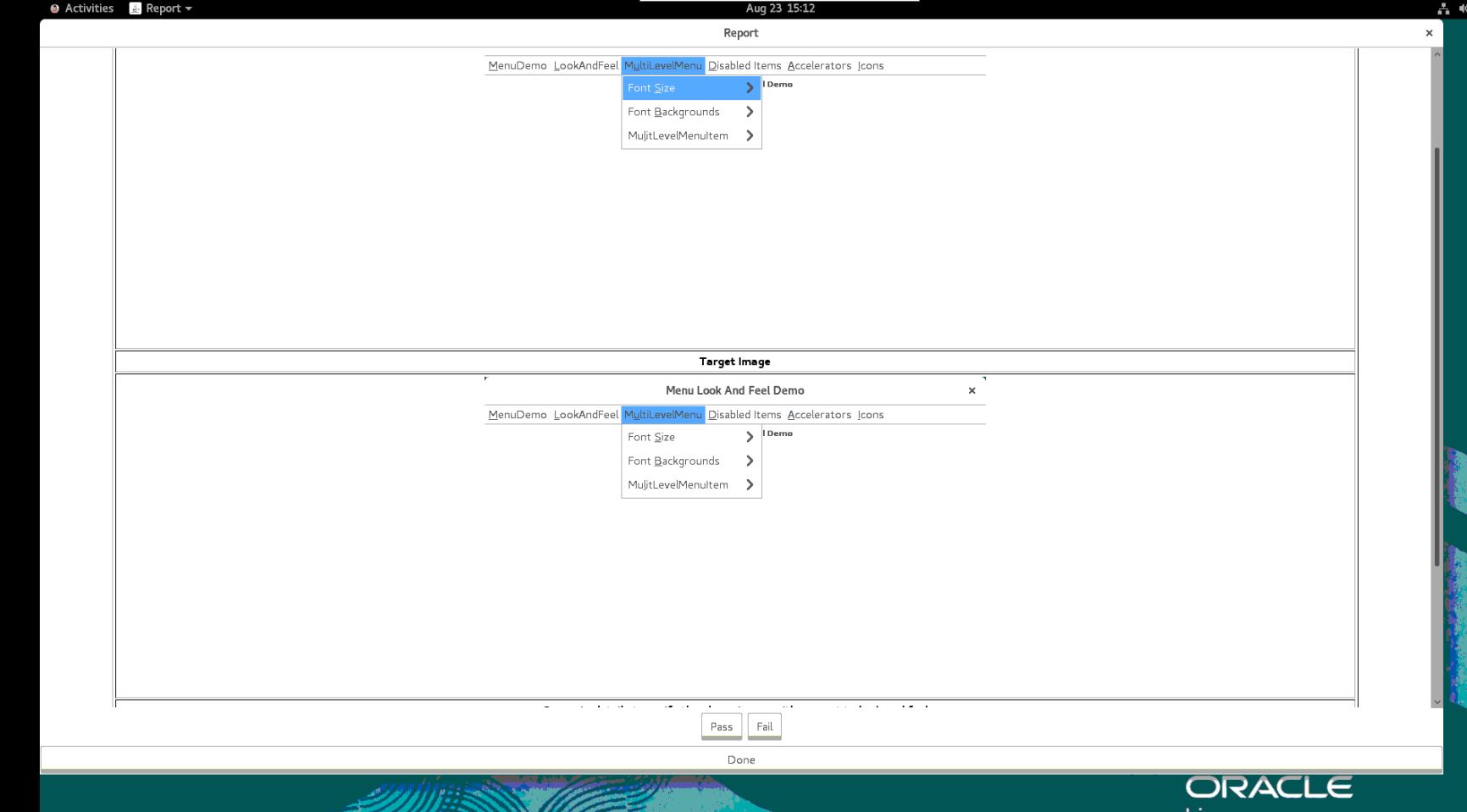
Task: Click Font Size chevron in Target Image
Action: tap(750, 437)
